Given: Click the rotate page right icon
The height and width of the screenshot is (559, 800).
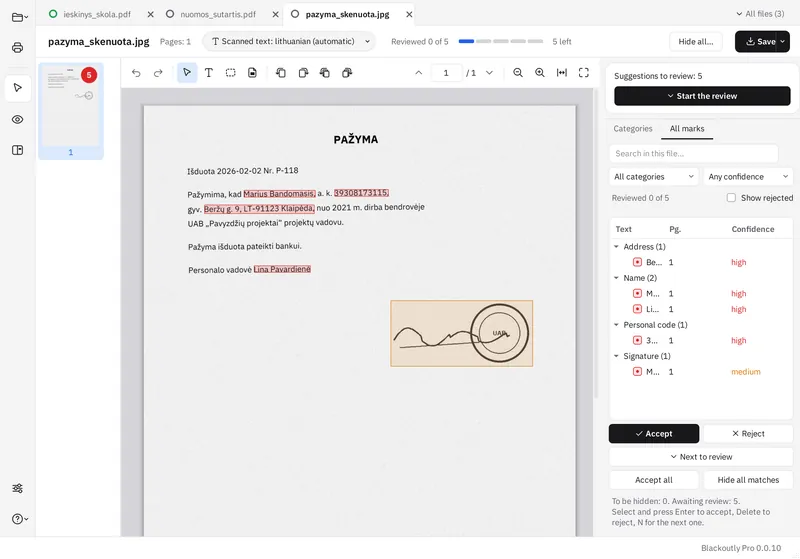Looking at the screenshot, I should click(303, 73).
